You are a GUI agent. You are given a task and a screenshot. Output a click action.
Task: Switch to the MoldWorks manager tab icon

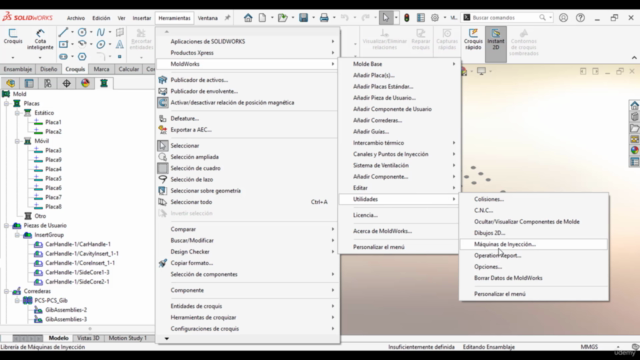pyautogui.click(x=104, y=83)
